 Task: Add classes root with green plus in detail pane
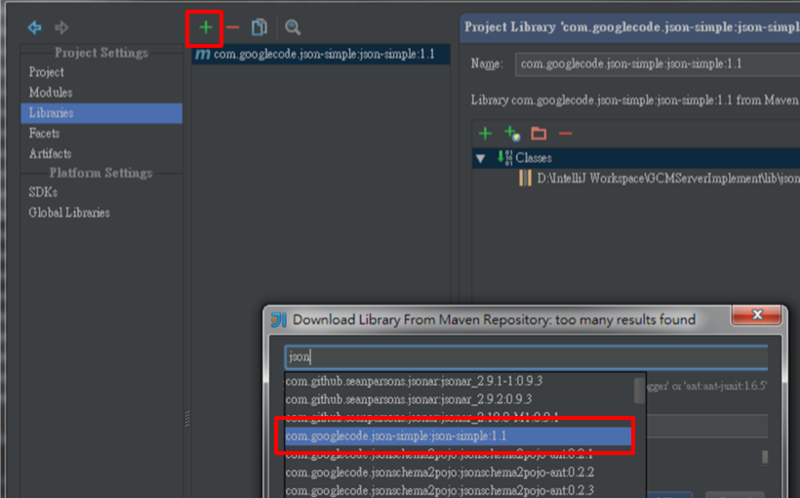click(485, 134)
